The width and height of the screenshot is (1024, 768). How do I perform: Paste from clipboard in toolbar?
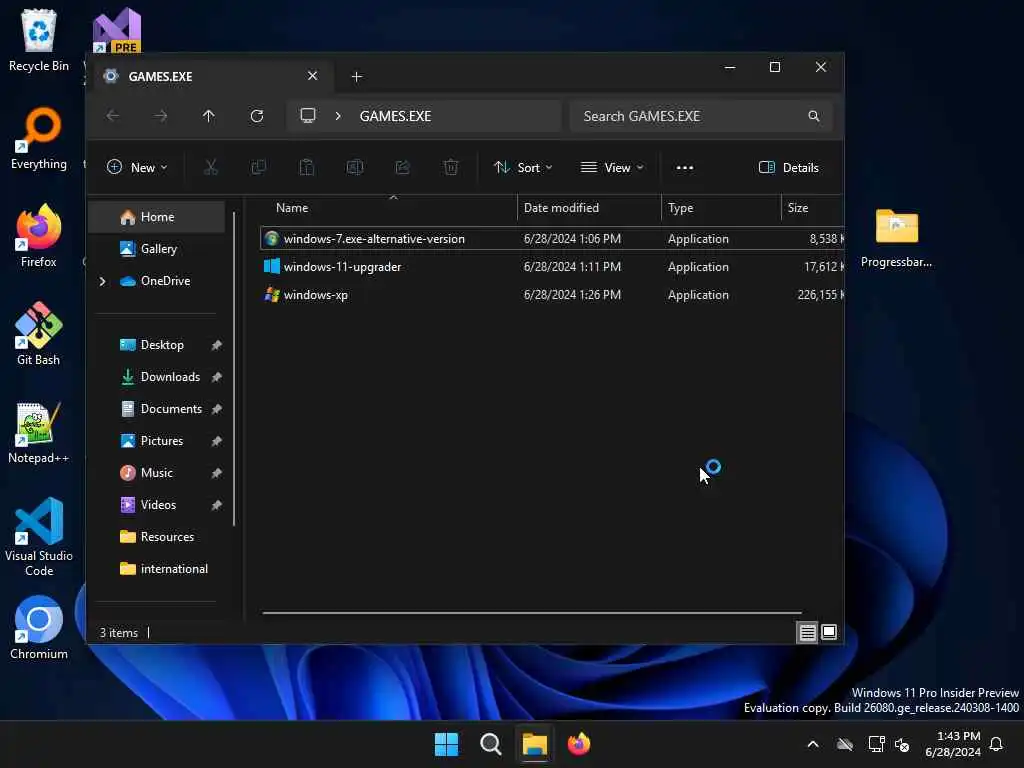307,167
